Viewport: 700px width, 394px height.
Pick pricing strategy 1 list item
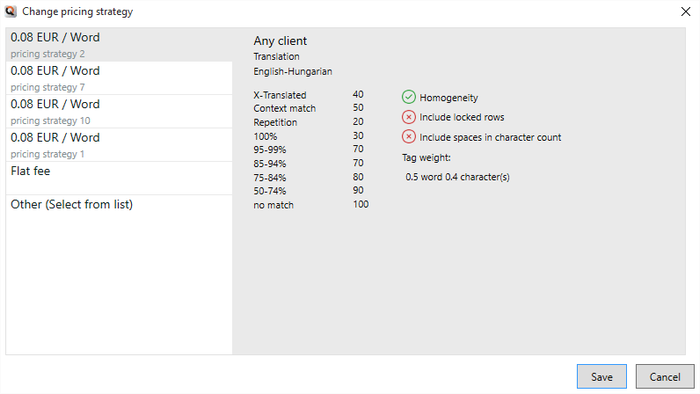[119, 145]
